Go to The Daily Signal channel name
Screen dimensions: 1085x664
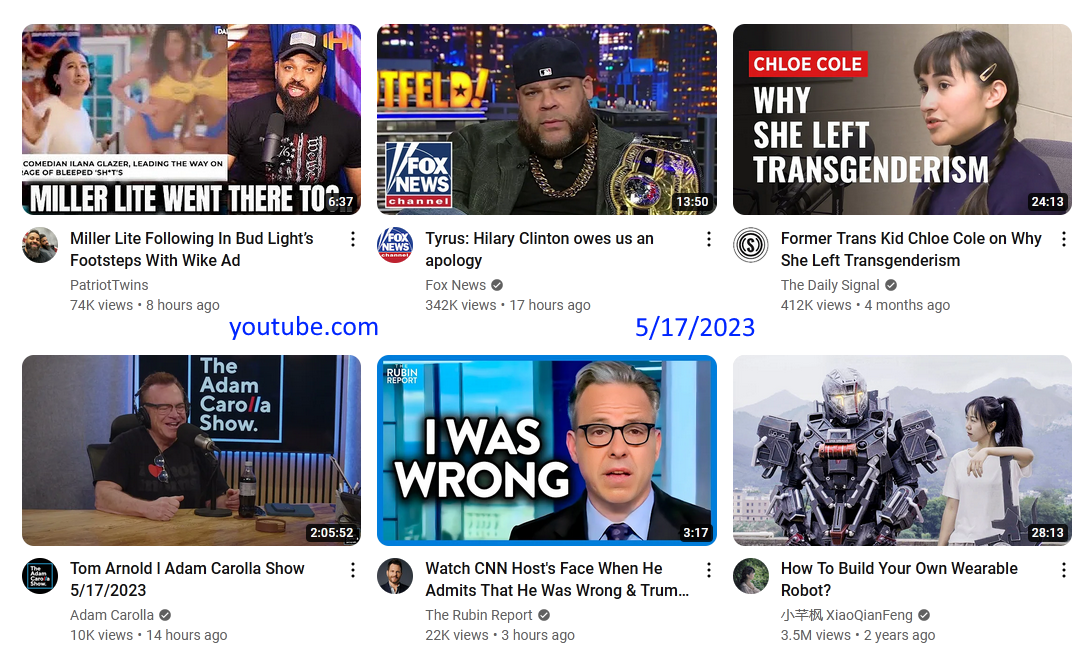tap(830, 285)
